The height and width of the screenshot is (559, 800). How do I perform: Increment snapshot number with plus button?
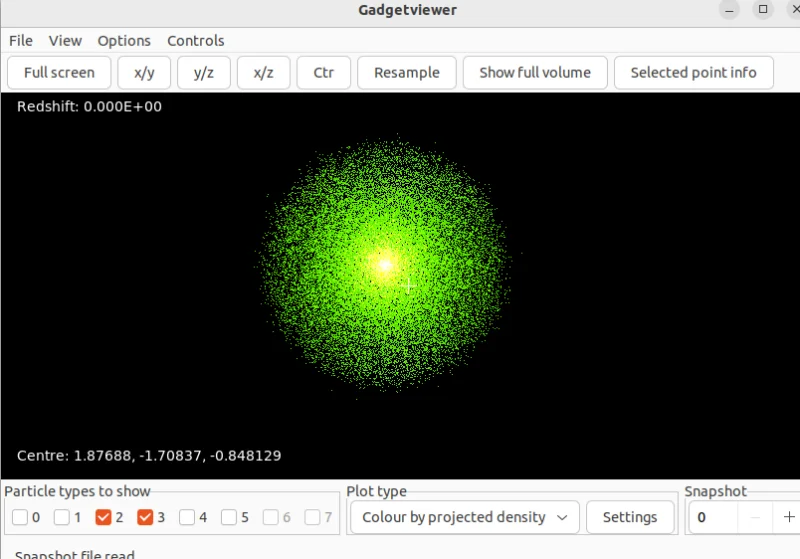789,517
